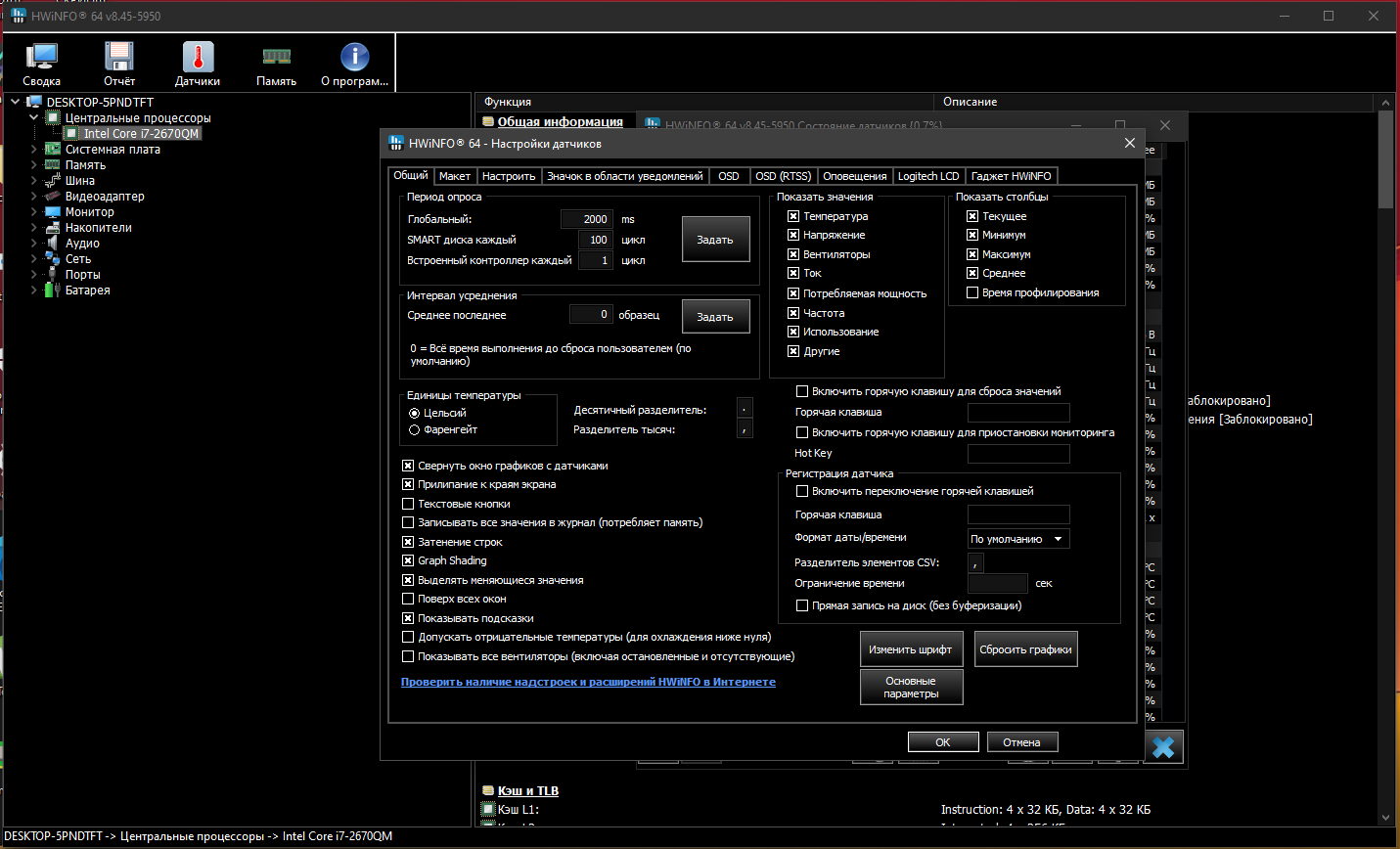Select the Фаренгейт radio button

click(x=415, y=429)
